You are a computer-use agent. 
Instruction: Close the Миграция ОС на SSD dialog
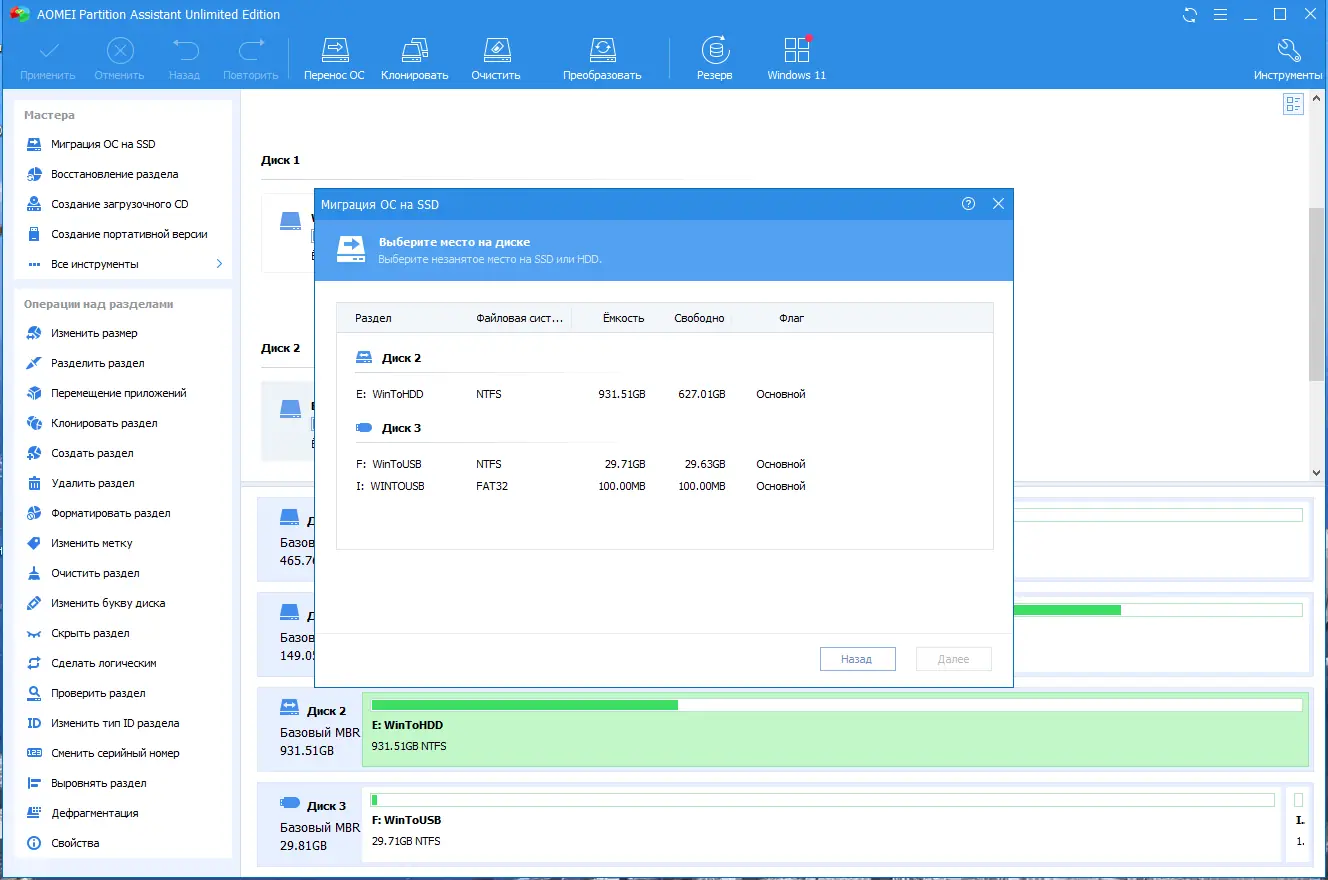(998, 204)
